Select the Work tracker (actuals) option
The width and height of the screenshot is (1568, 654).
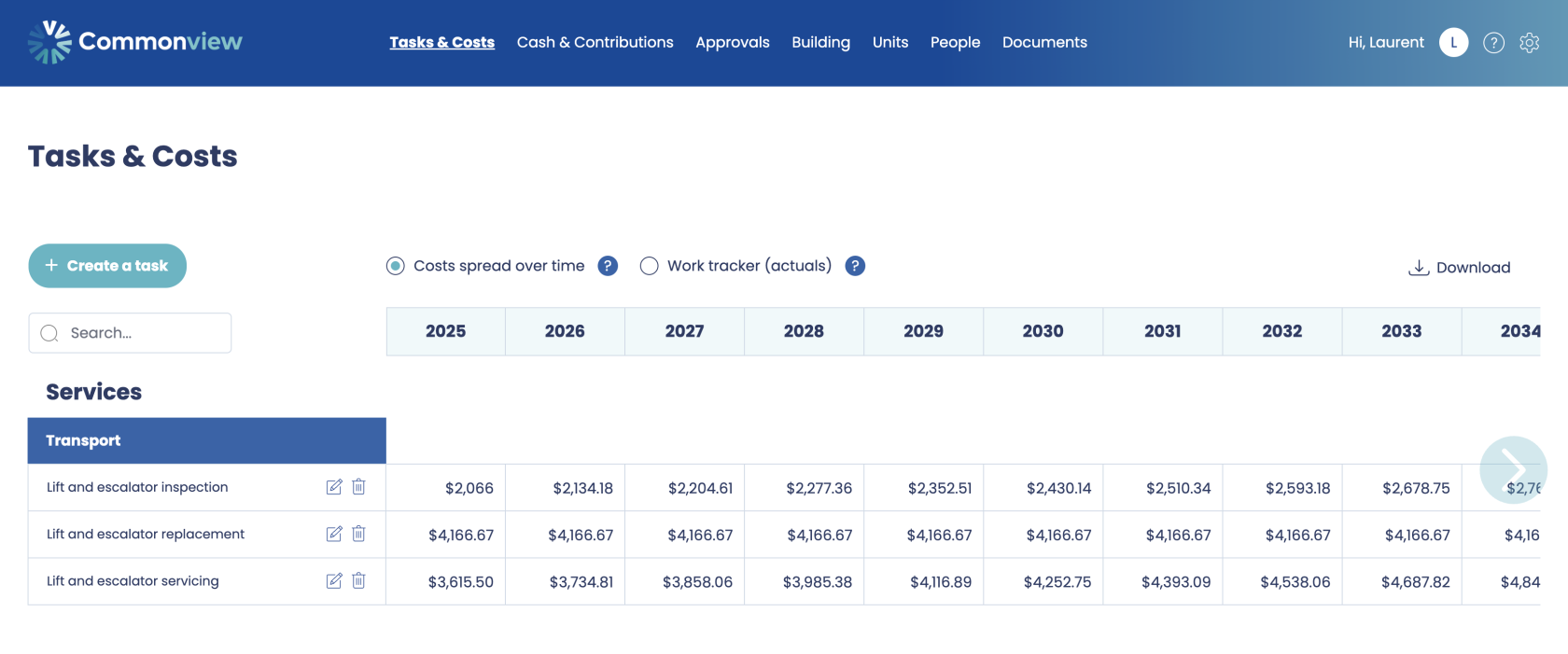point(650,267)
